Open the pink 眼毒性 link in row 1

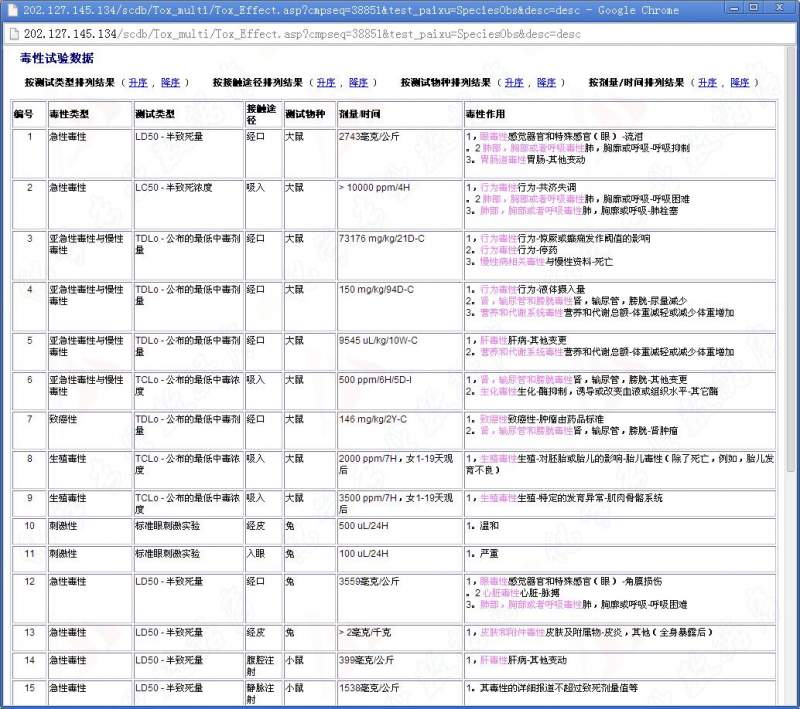[494, 137]
